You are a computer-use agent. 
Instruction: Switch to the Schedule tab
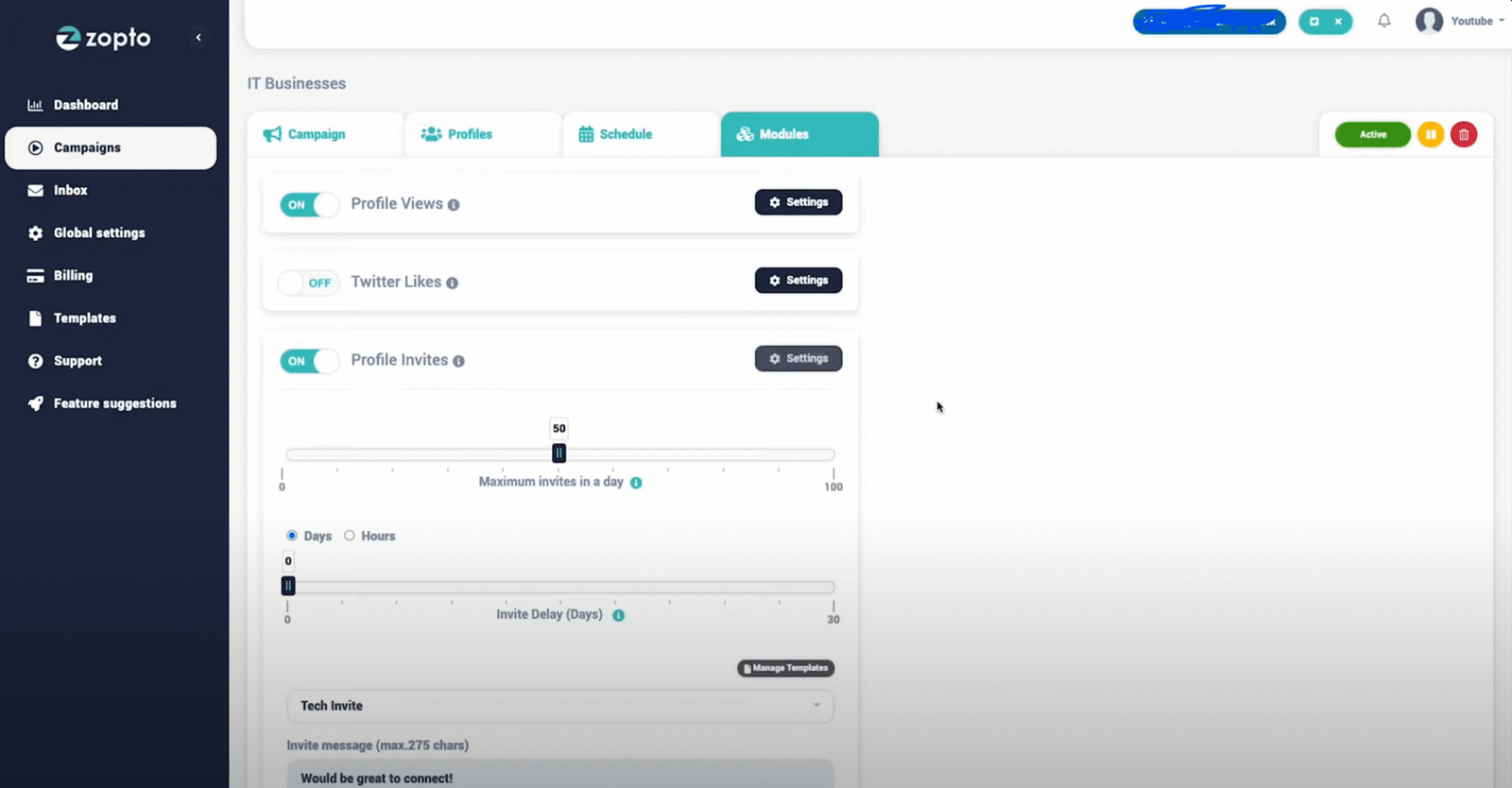pos(615,134)
